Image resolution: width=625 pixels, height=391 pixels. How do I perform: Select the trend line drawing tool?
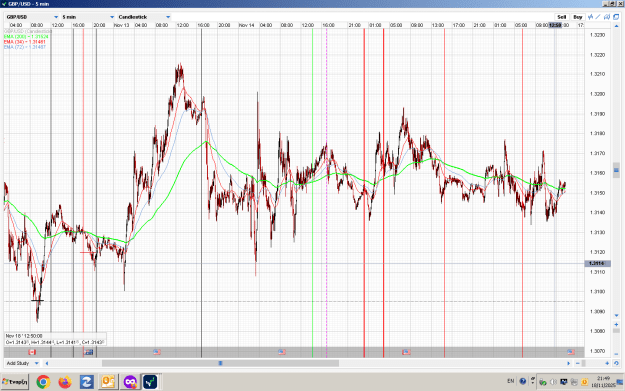coord(598,17)
